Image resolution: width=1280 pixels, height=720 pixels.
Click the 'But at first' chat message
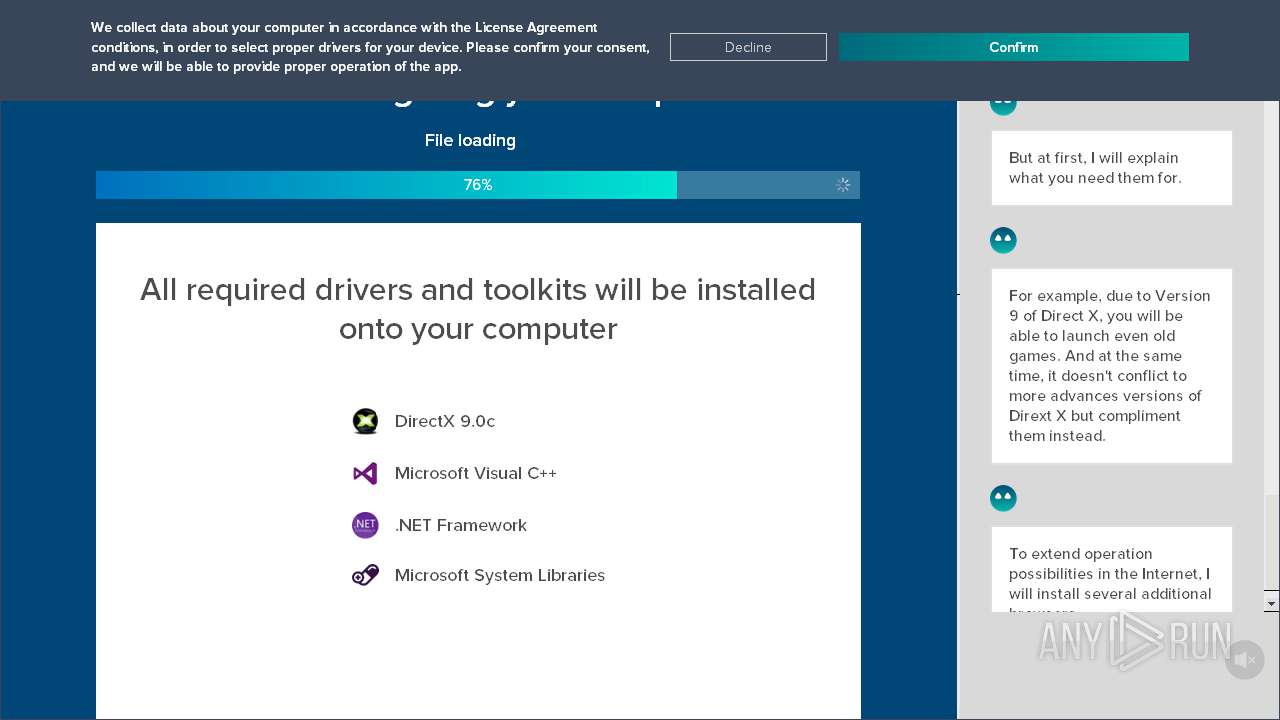[1112, 168]
